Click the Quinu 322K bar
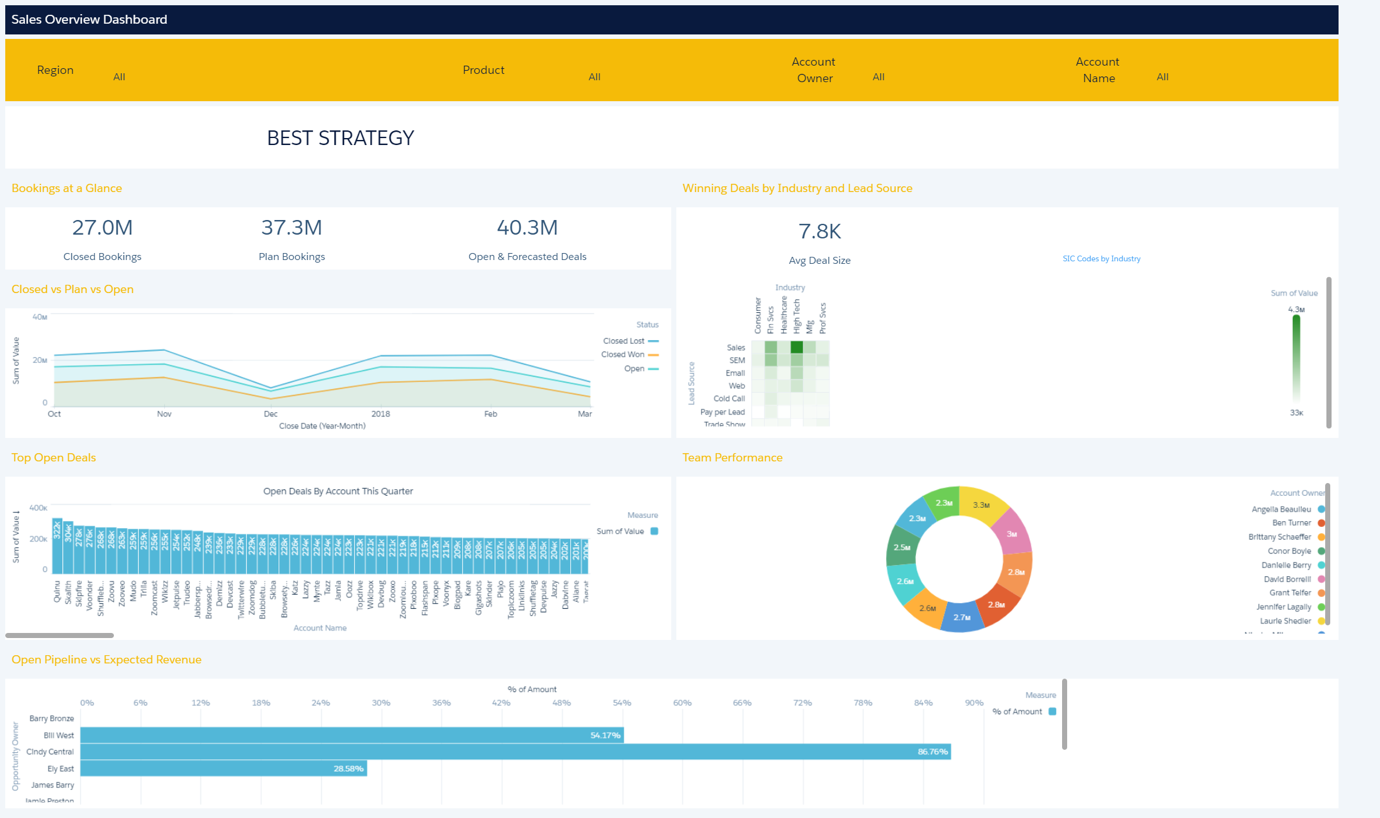Image resolution: width=1380 pixels, height=818 pixels. pos(58,546)
